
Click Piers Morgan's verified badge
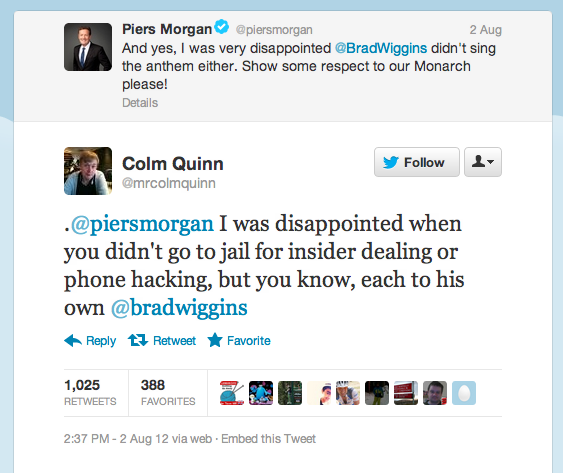222,27
